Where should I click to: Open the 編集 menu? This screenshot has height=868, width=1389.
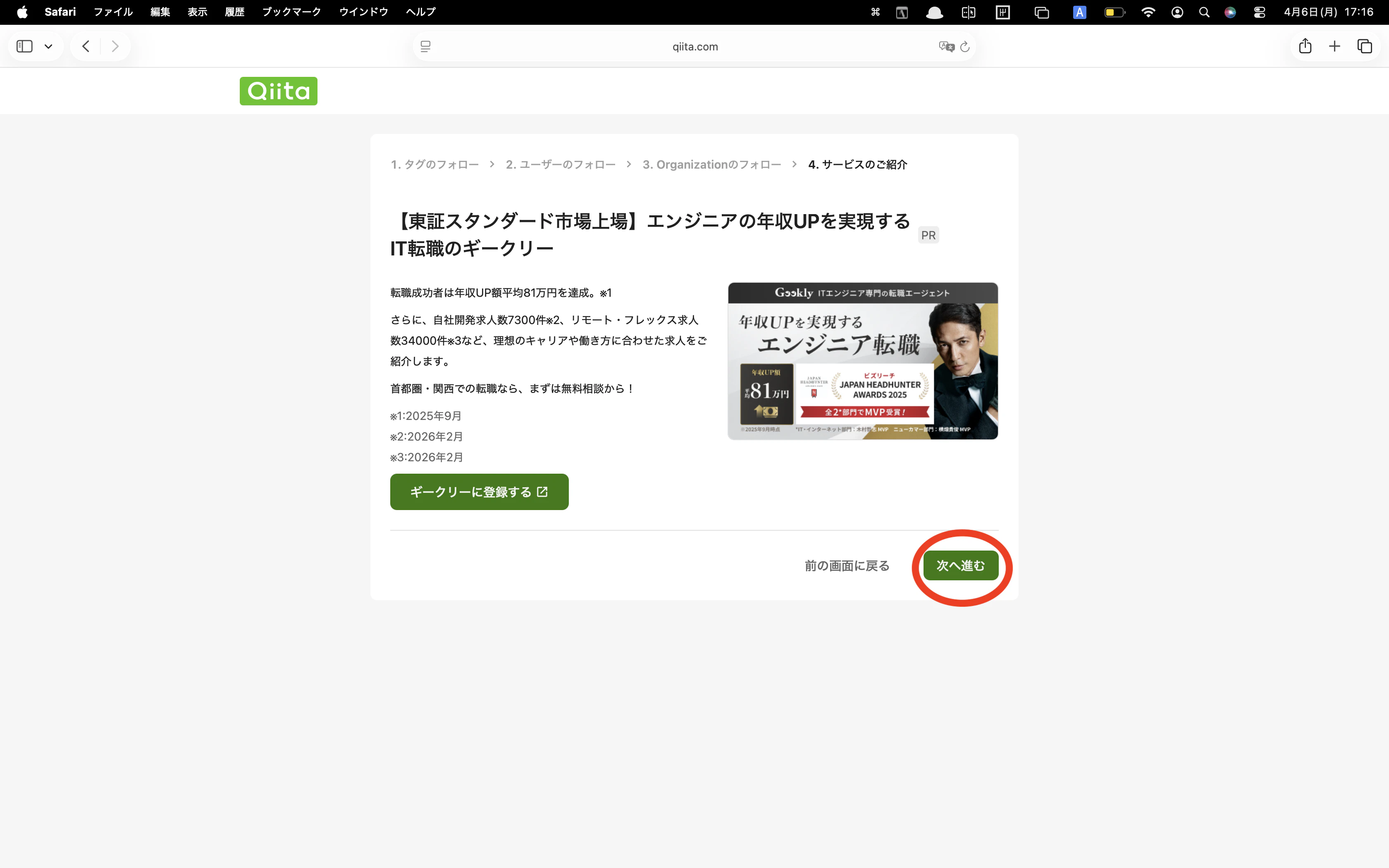click(160, 12)
